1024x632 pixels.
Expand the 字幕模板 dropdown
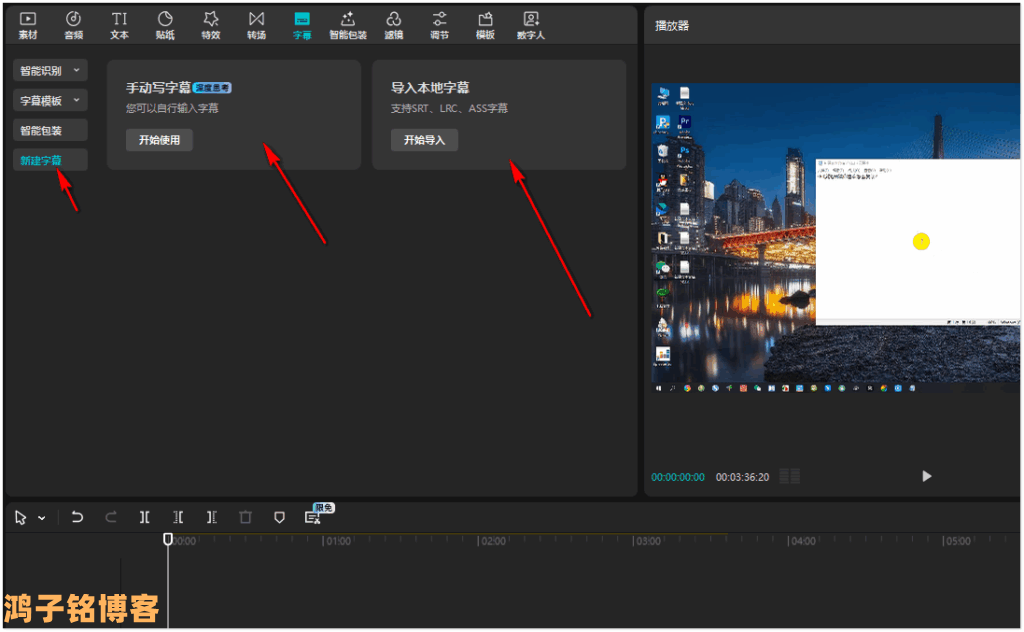point(50,101)
